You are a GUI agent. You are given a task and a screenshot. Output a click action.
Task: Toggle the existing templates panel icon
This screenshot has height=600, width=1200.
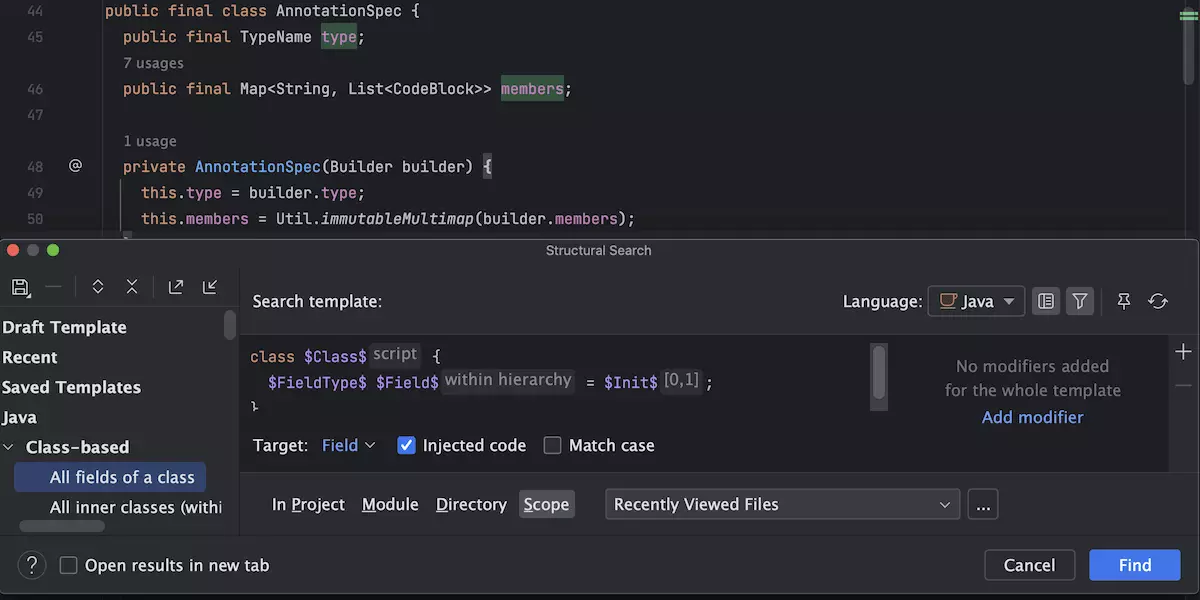1046,301
